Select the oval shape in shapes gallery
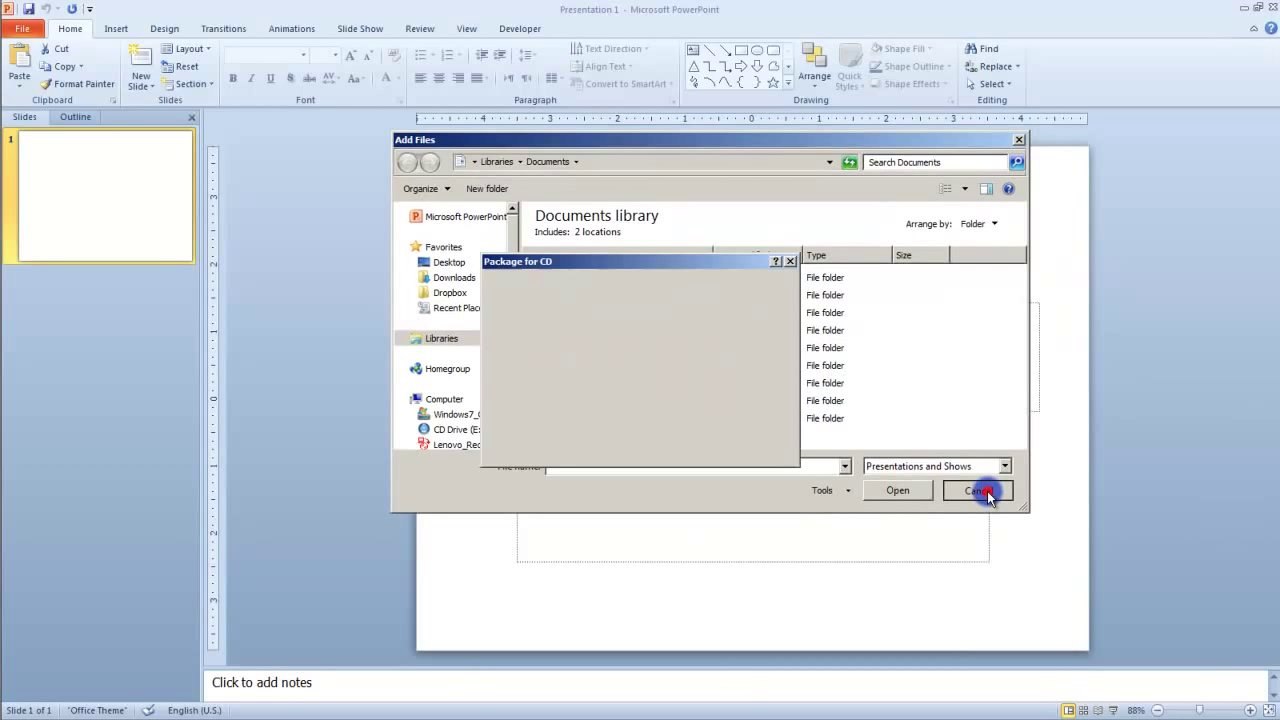Viewport: 1280px width, 720px height. (757, 50)
